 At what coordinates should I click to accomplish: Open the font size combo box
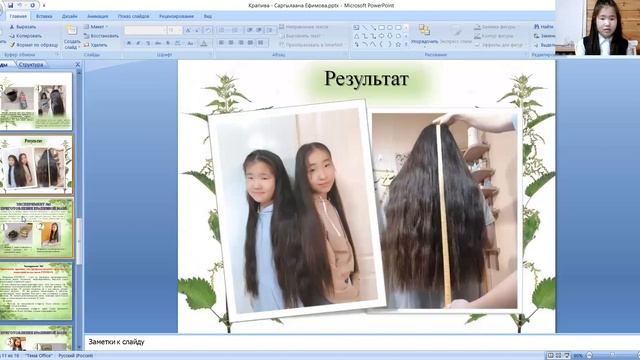[174, 30]
